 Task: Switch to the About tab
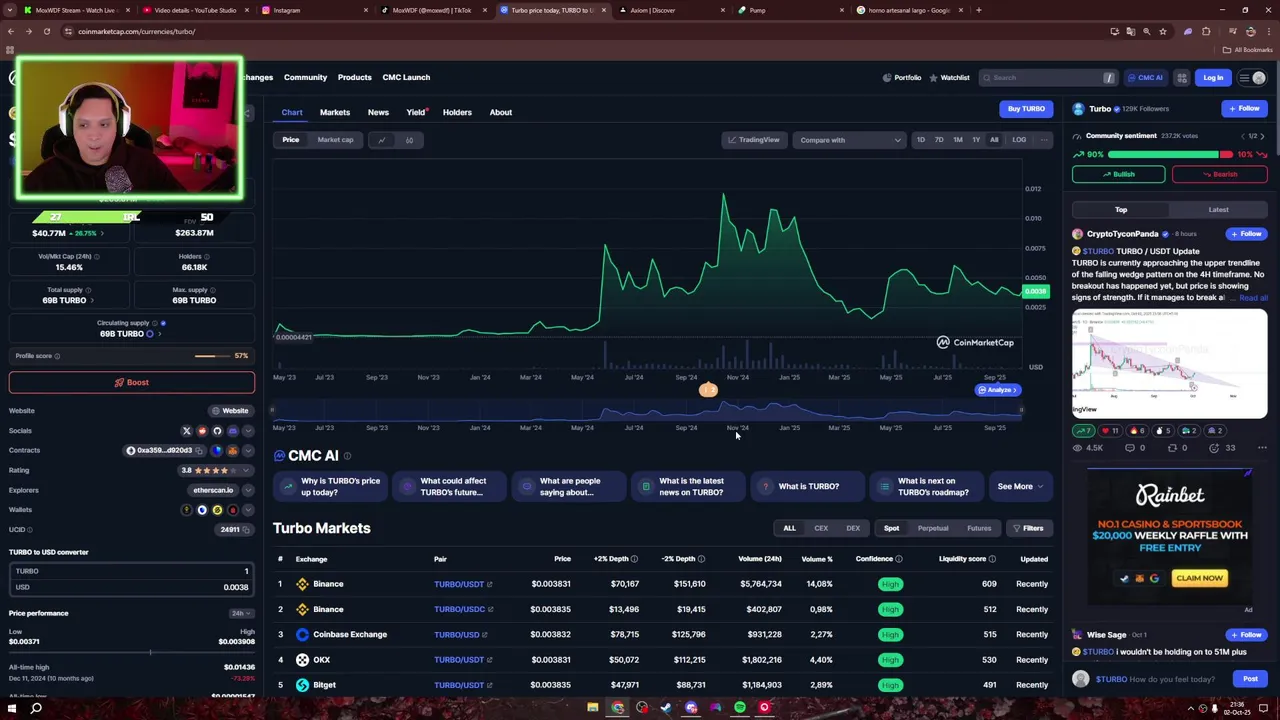(x=500, y=112)
